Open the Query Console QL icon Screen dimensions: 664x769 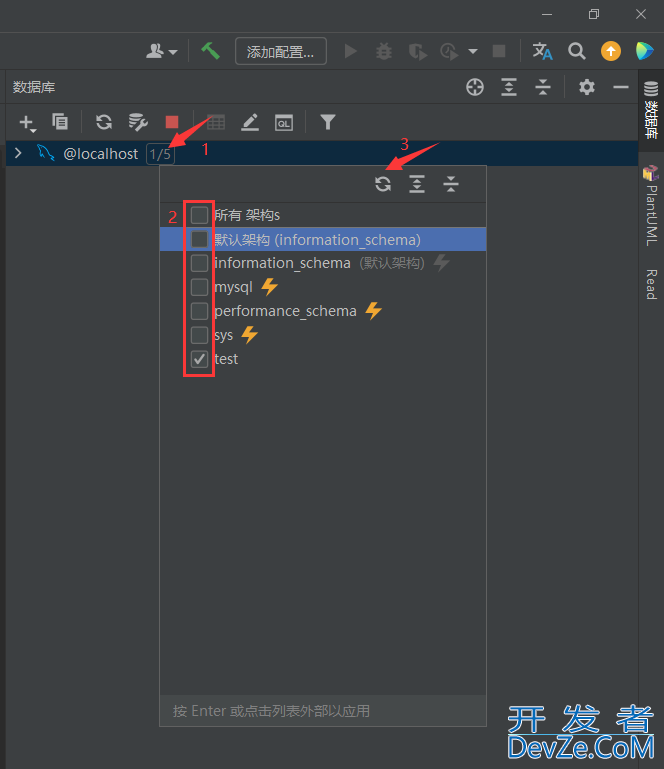(x=284, y=122)
